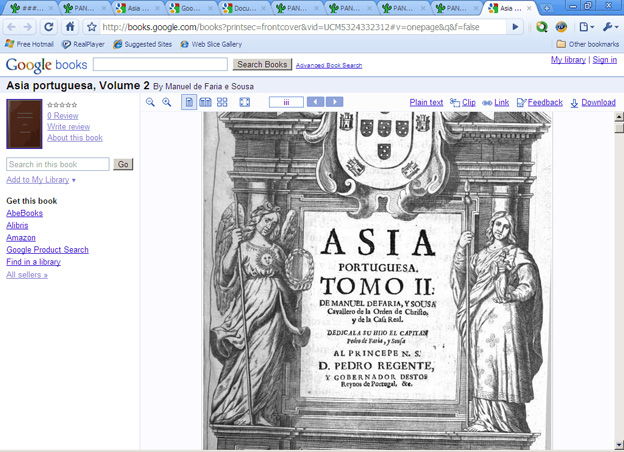The height and width of the screenshot is (452, 624).
Task: Open a new tab
Action: pos(547,8)
